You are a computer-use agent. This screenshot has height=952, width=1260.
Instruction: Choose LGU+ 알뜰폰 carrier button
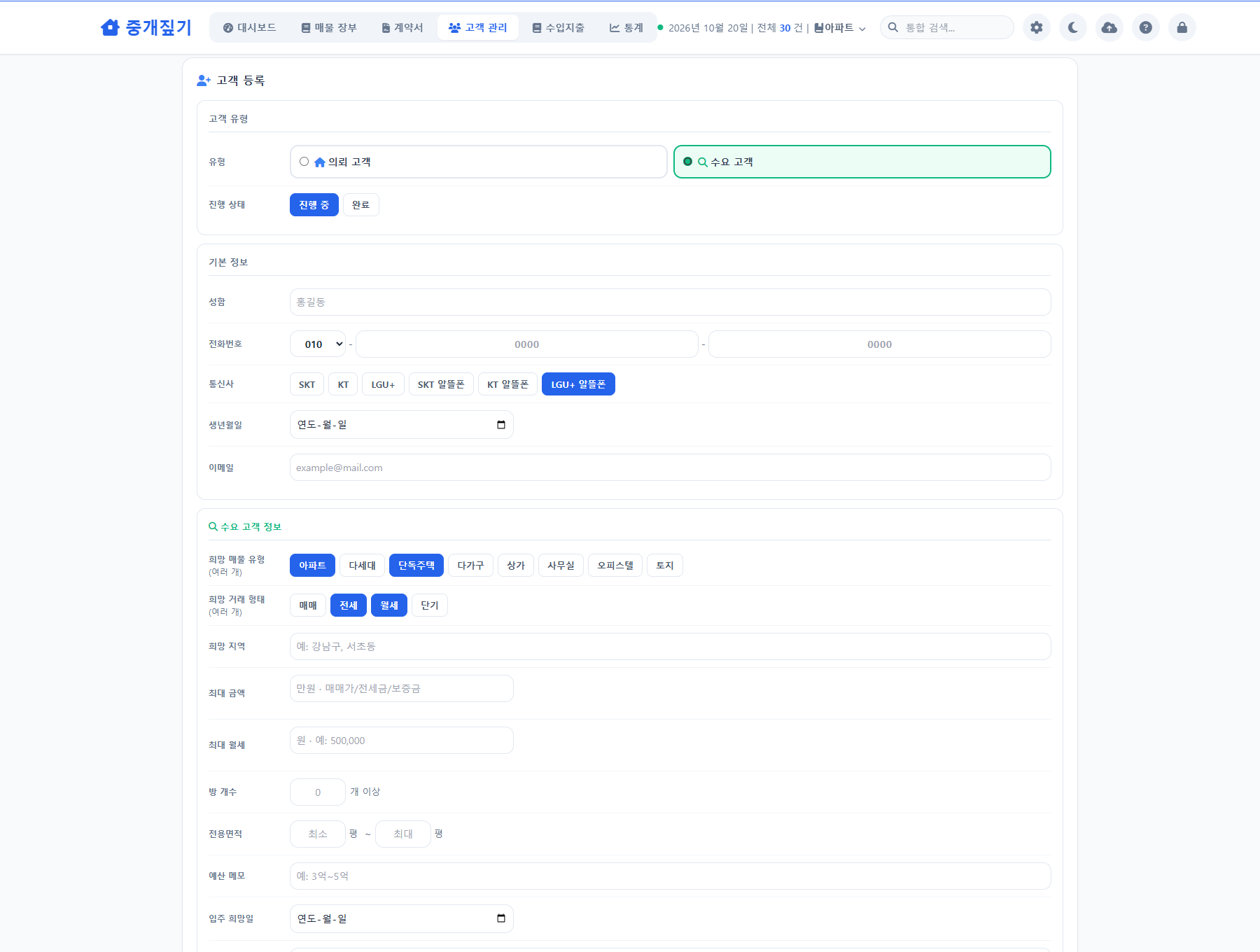coord(578,384)
